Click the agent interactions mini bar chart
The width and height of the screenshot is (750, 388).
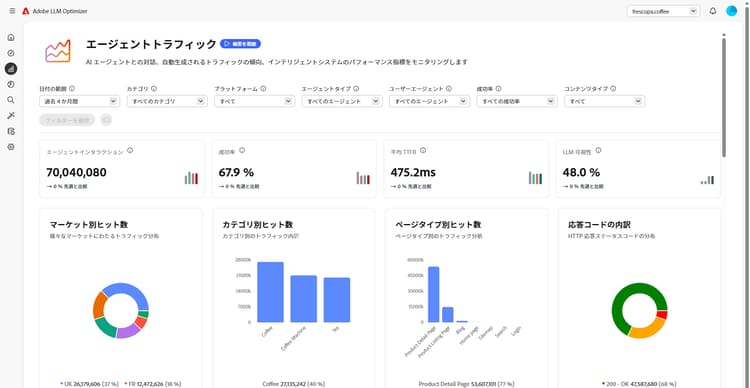[191, 178]
